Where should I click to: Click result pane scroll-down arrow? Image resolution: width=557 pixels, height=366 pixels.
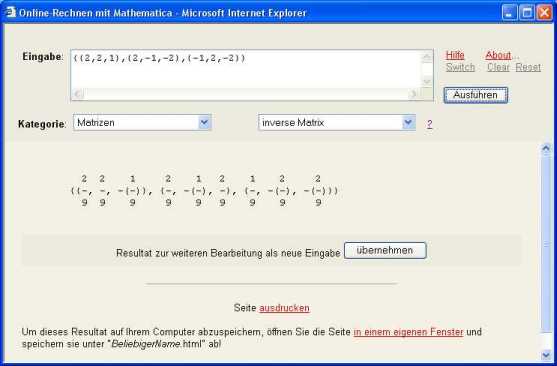[546, 354]
